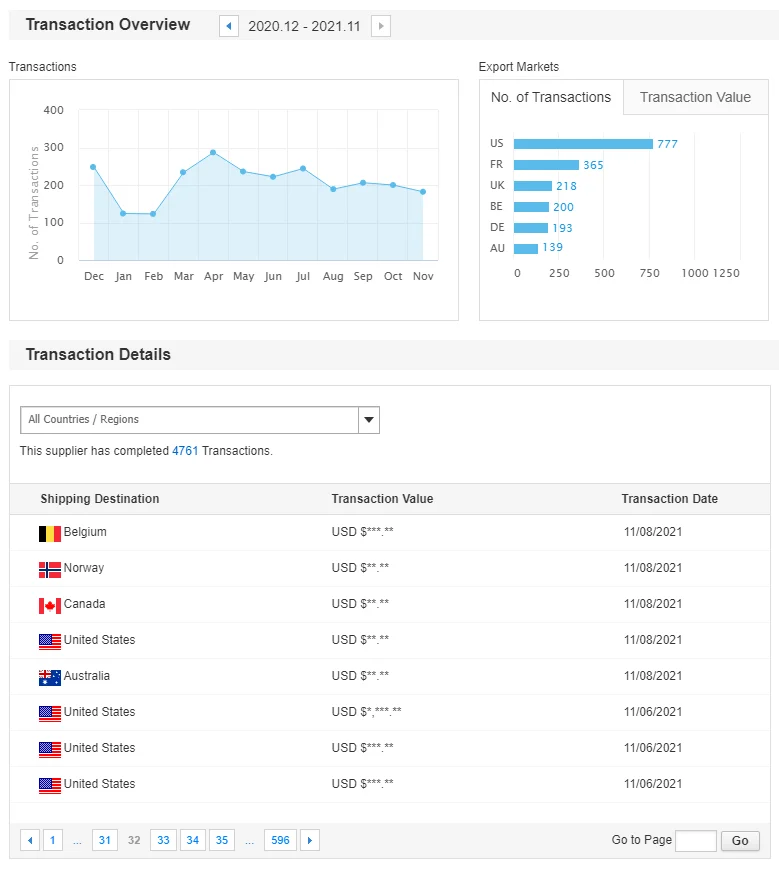
Task: Click the AU bar showing 139
Action: tap(526, 248)
